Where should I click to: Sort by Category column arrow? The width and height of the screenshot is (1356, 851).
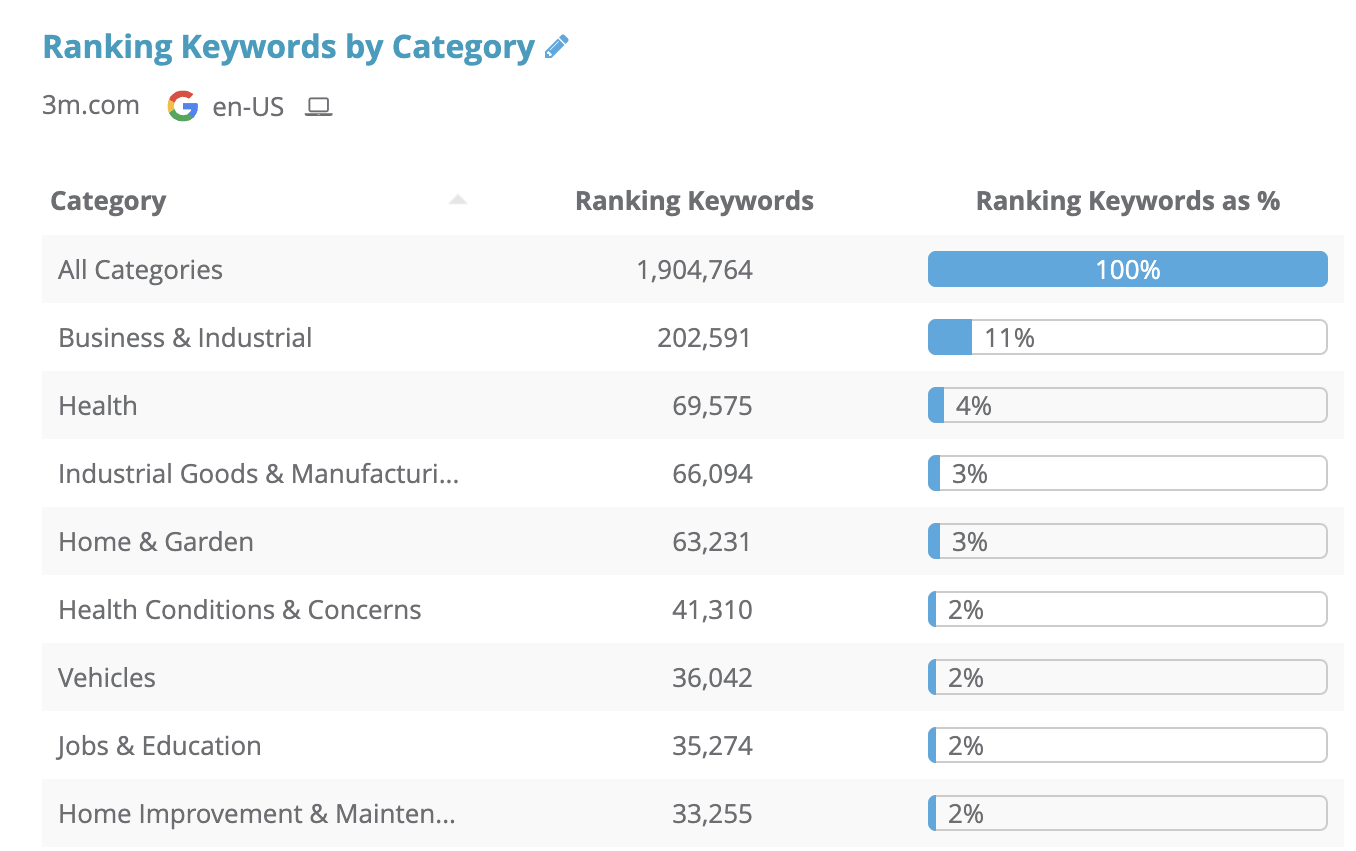(x=458, y=200)
